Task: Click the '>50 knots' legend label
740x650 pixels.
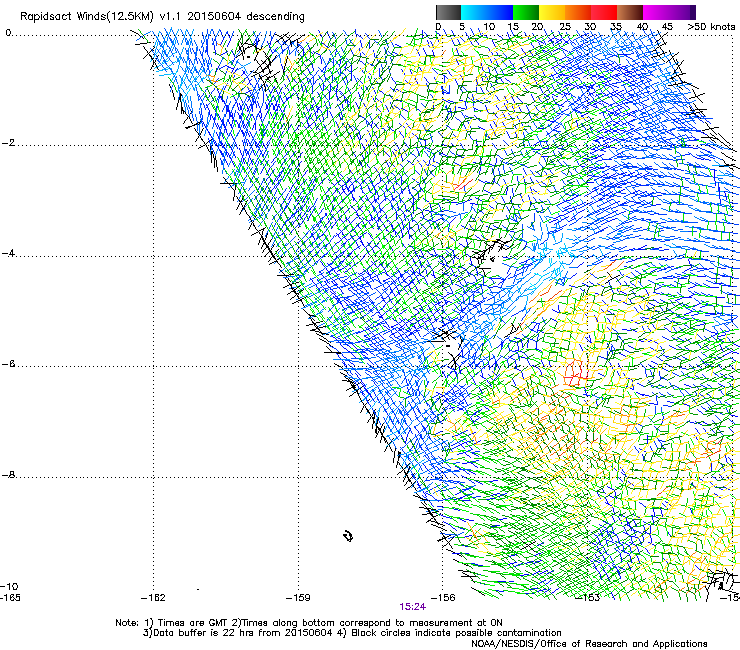Action: [x=711, y=27]
